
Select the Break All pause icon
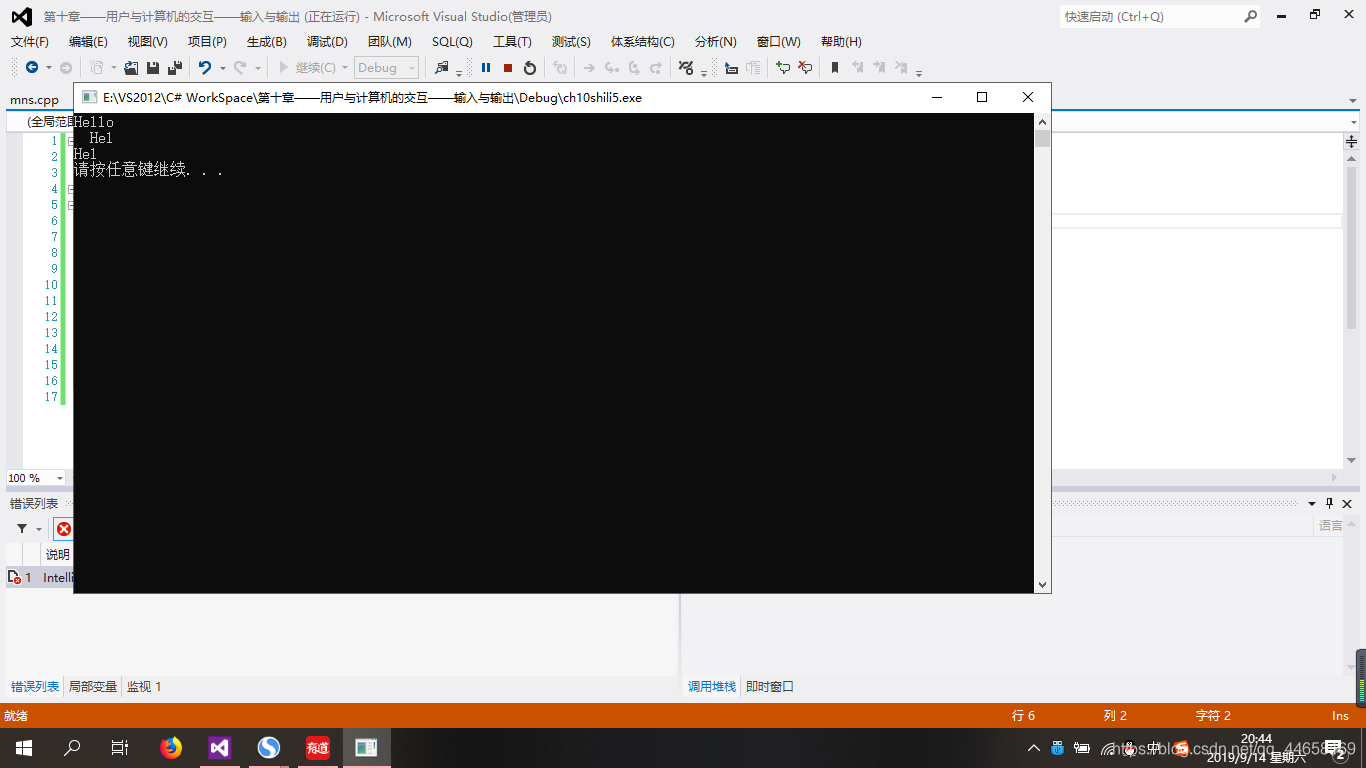click(485, 67)
